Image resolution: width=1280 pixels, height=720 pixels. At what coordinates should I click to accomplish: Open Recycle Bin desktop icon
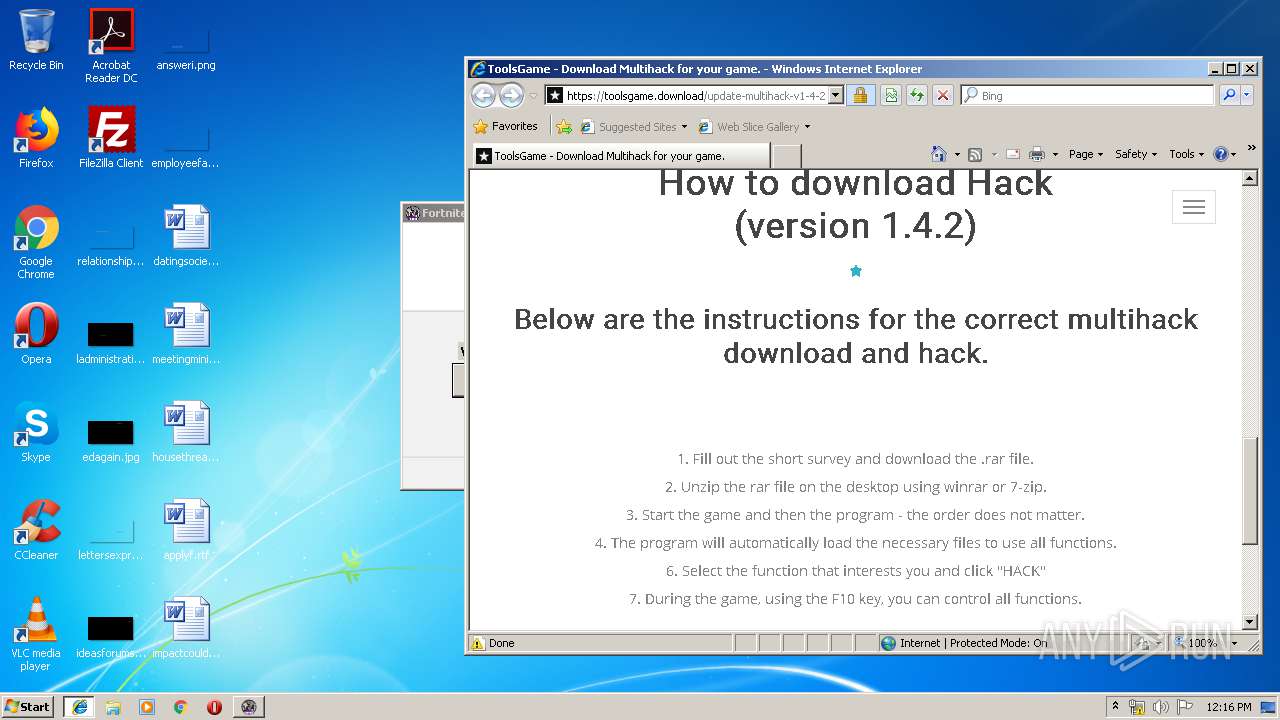(36, 40)
